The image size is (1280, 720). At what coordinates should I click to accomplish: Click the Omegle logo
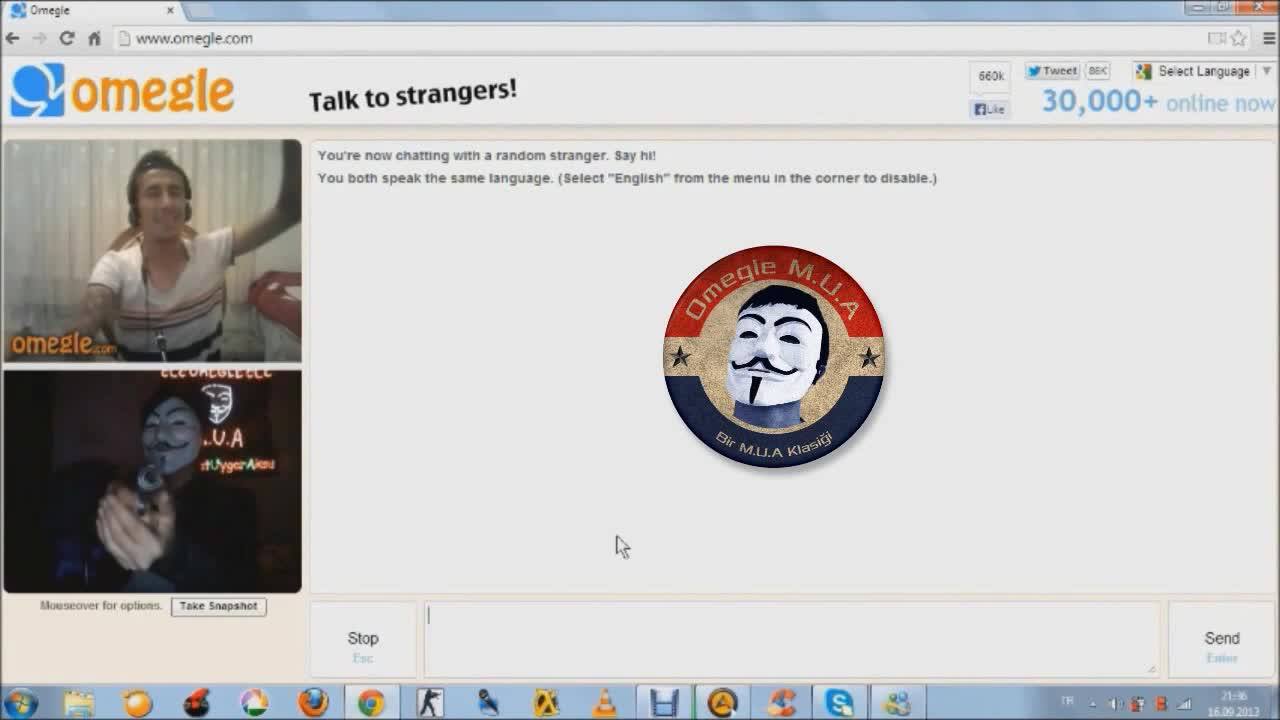pyautogui.click(x=122, y=91)
